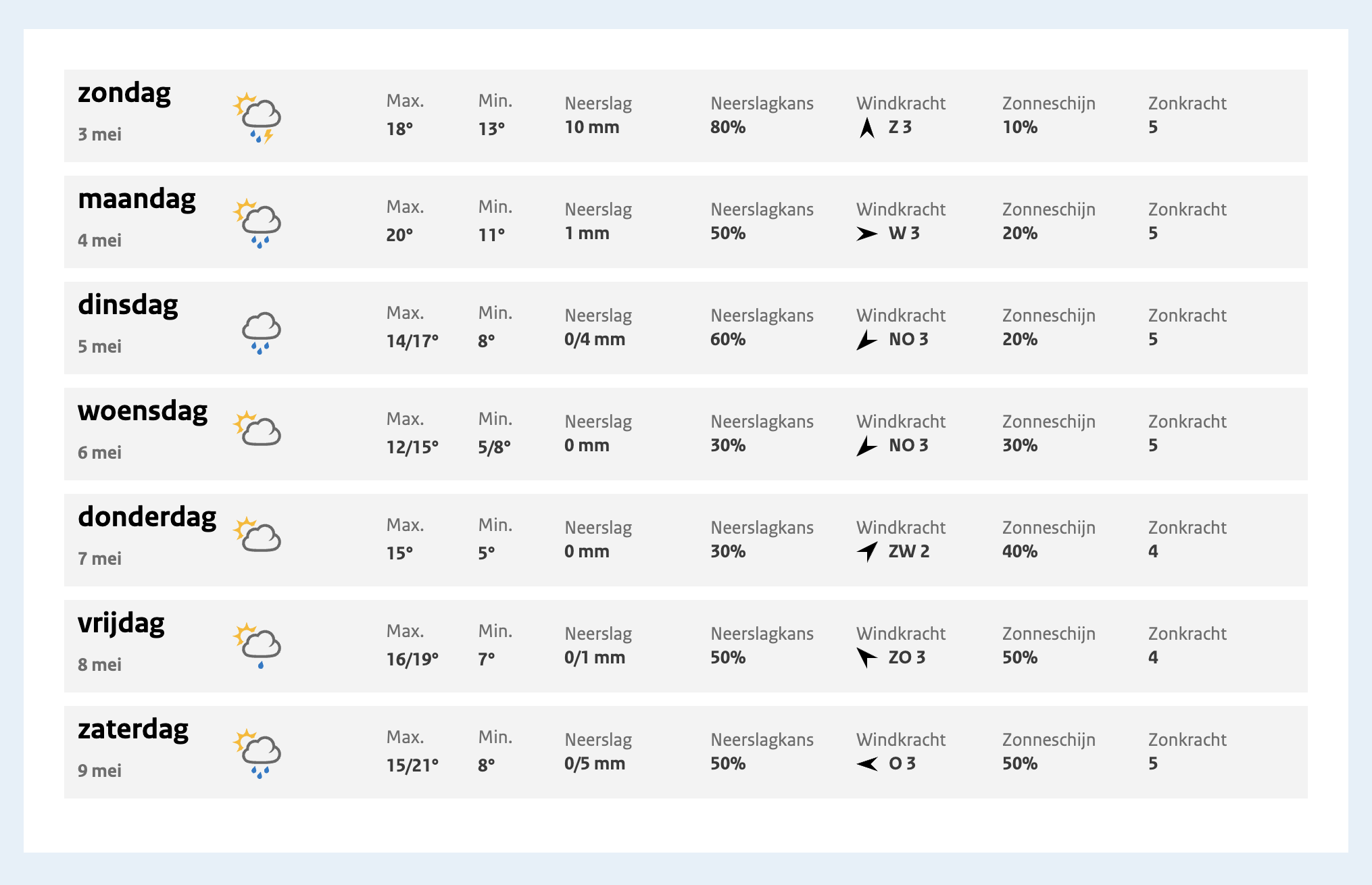Screen dimensions: 1372x885
Task: Click the wind arrow next to Z 3
Action: pyautogui.click(x=867, y=128)
